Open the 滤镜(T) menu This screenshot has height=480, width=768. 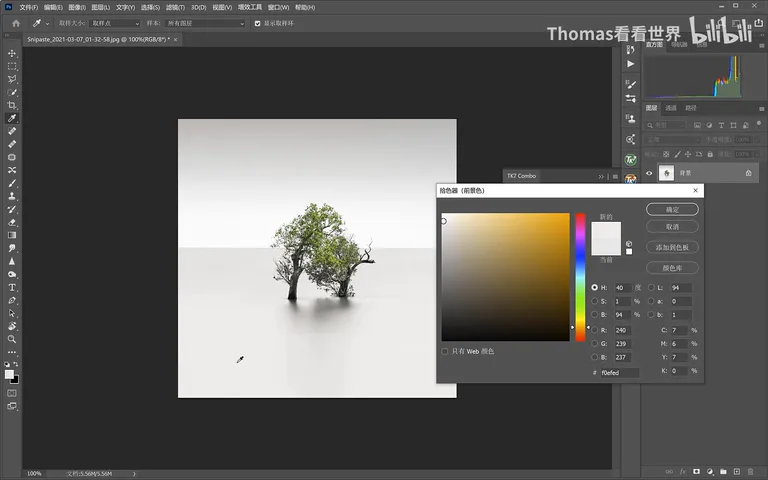click(x=175, y=7)
